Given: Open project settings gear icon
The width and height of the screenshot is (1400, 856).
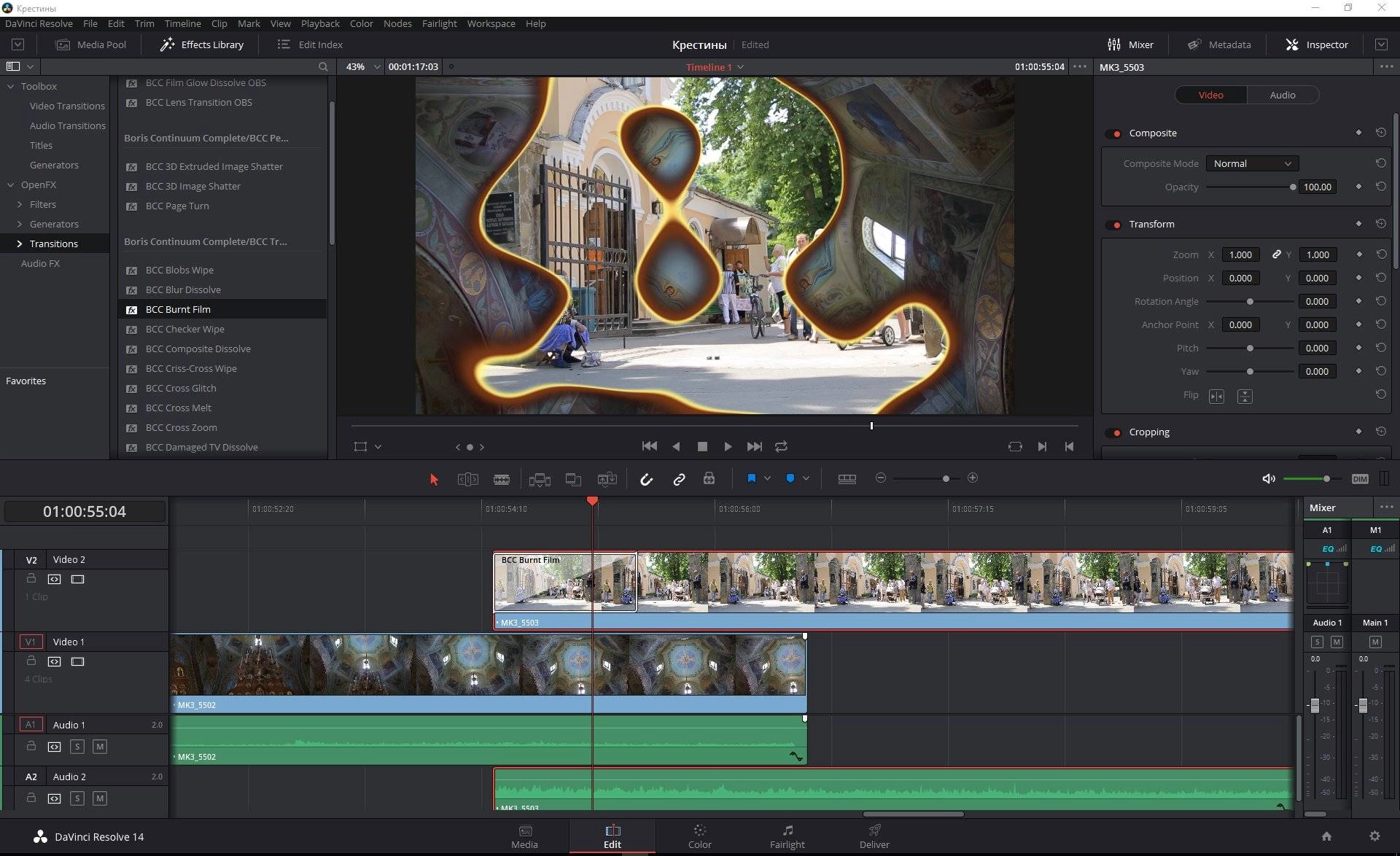Looking at the screenshot, I should (x=1374, y=836).
